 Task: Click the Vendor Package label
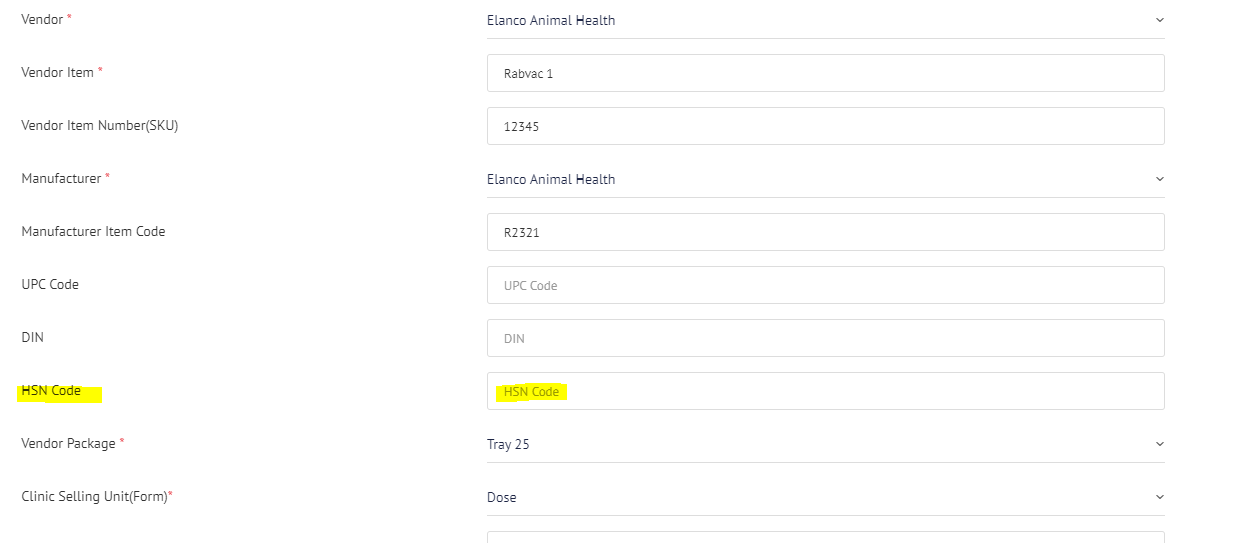pyautogui.click(x=68, y=444)
